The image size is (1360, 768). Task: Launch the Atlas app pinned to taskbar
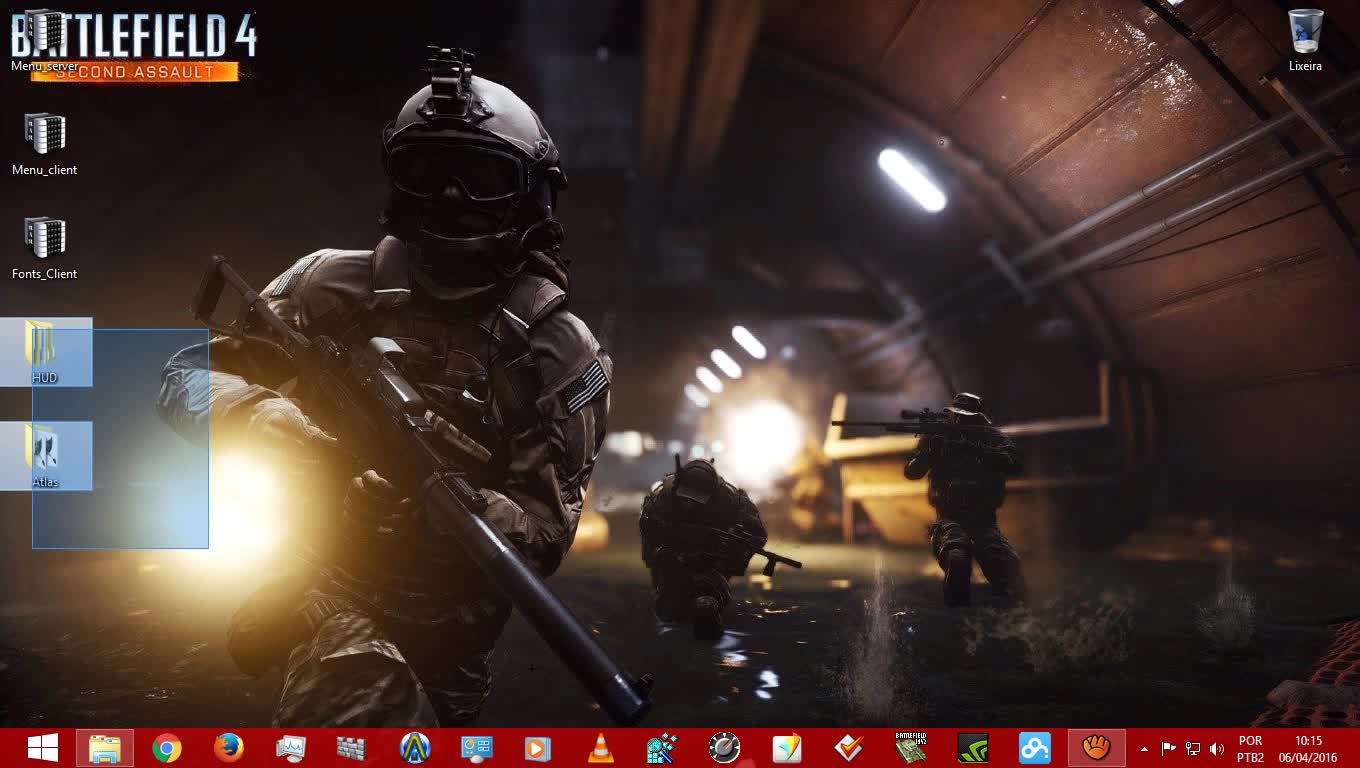pos(414,747)
